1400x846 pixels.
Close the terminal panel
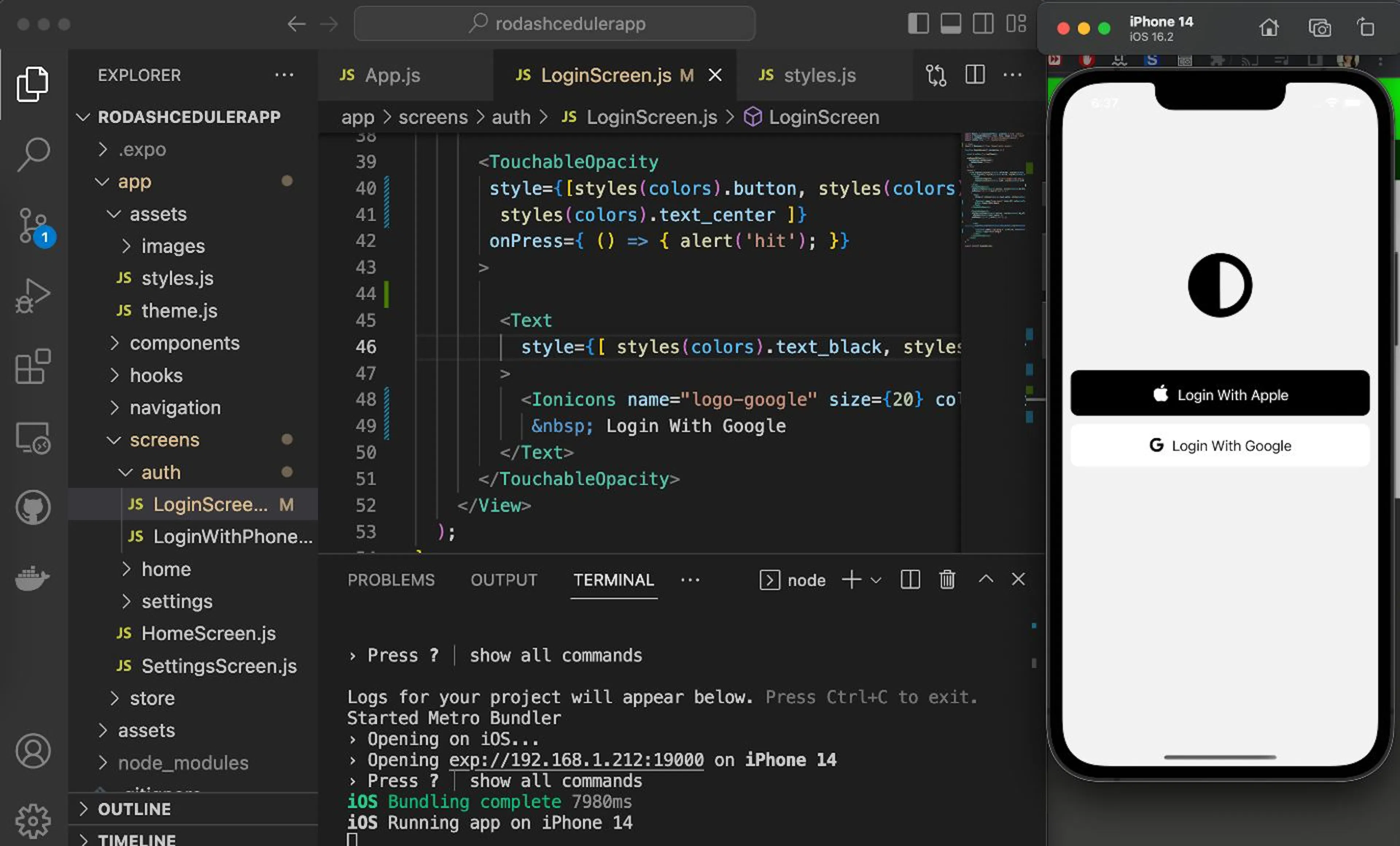(1018, 579)
